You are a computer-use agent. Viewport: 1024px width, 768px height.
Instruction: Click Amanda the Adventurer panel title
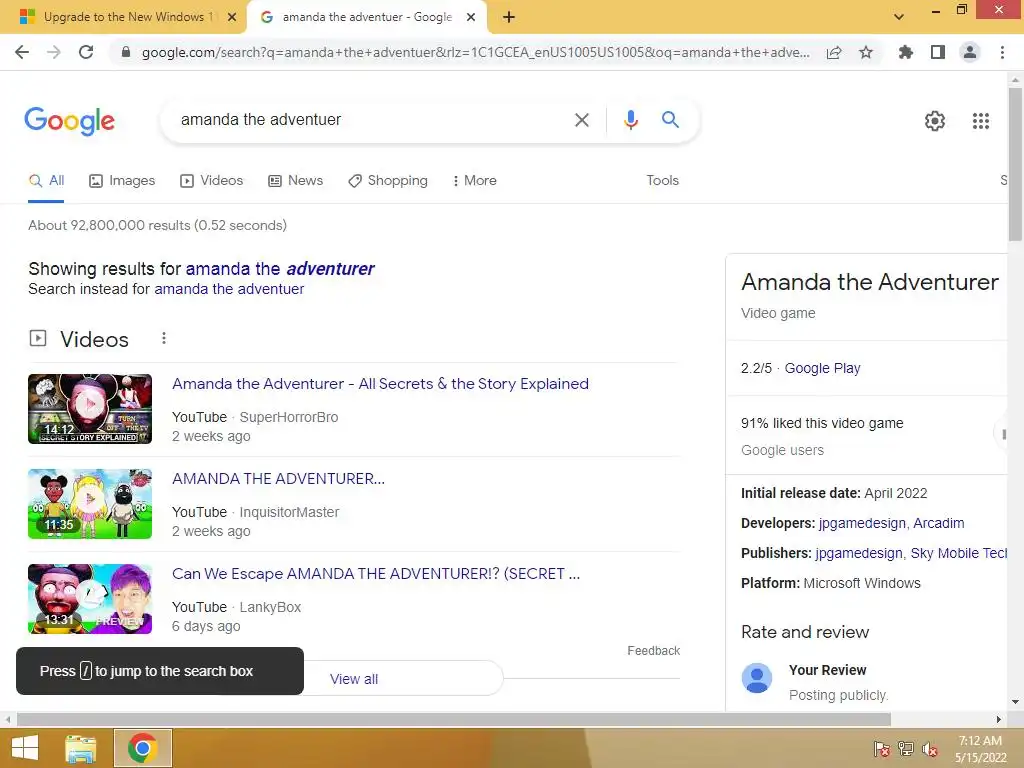[x=870, y=282]
